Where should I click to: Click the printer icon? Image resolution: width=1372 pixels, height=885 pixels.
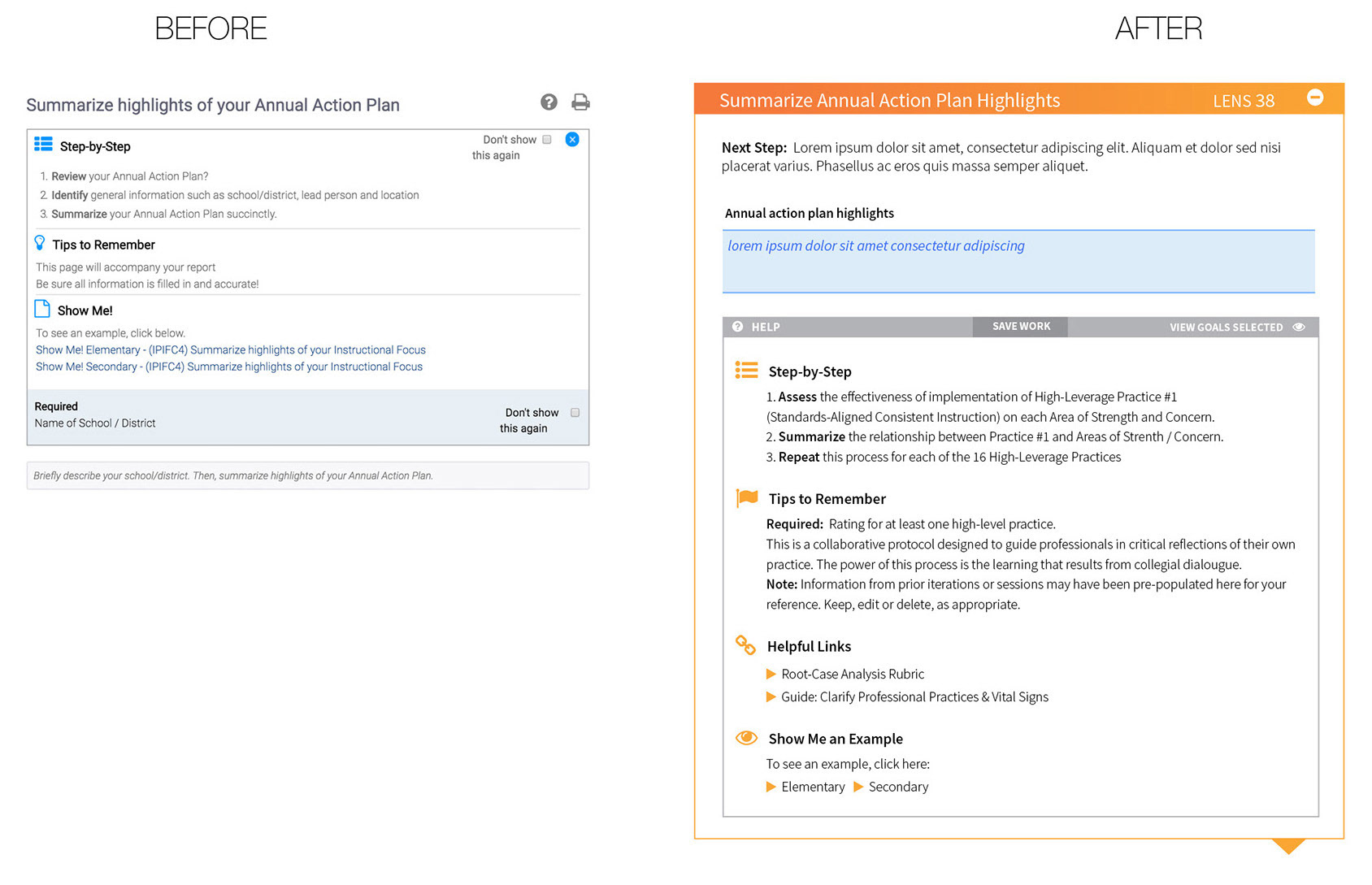point(580,102)
